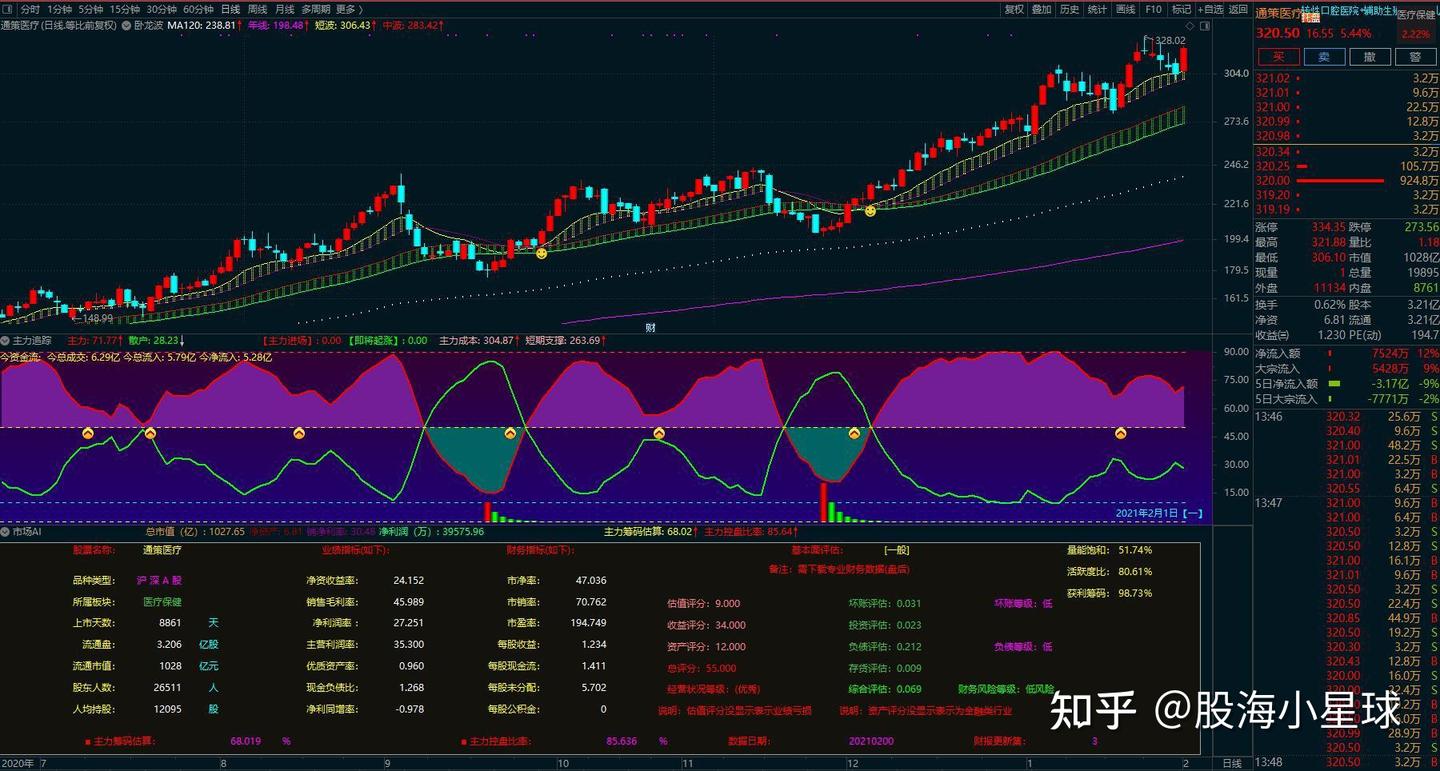Click the 净流入额 7524万 row
The image size is (1440, 771).
click(1346, 353)
